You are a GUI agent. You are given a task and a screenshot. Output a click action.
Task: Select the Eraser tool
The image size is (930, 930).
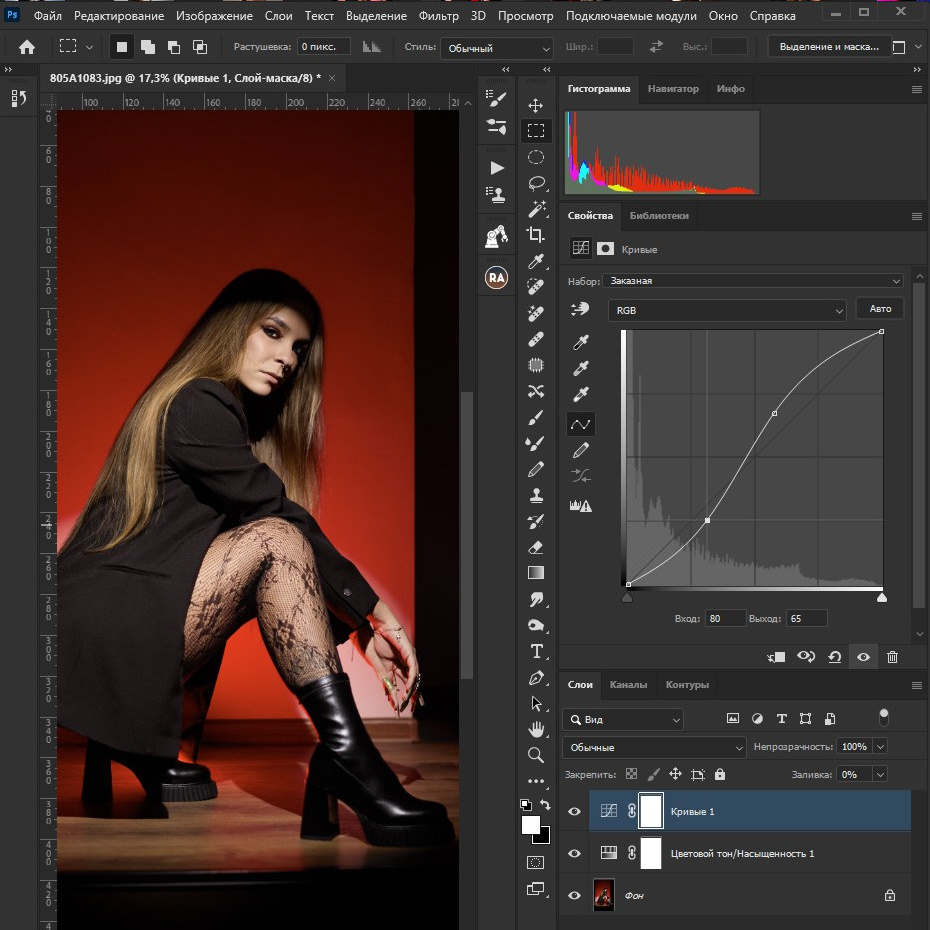point(536,547)
